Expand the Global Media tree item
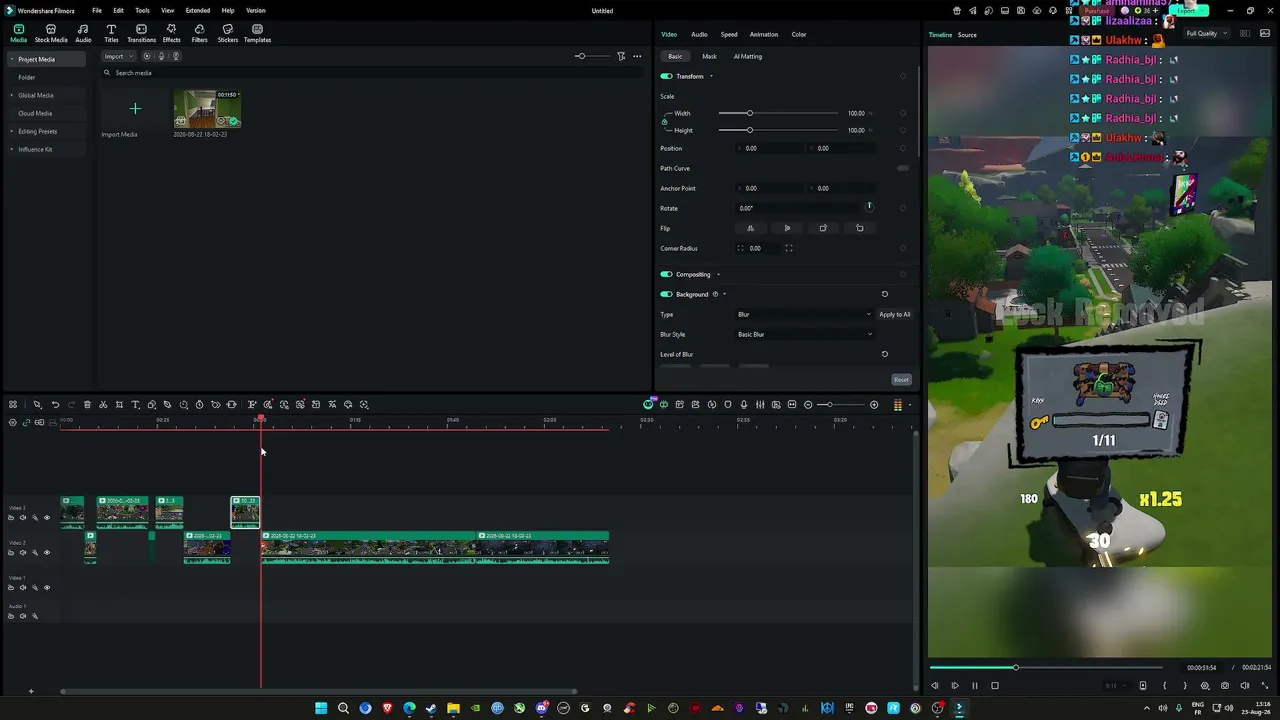 click(x=12, y=95)
